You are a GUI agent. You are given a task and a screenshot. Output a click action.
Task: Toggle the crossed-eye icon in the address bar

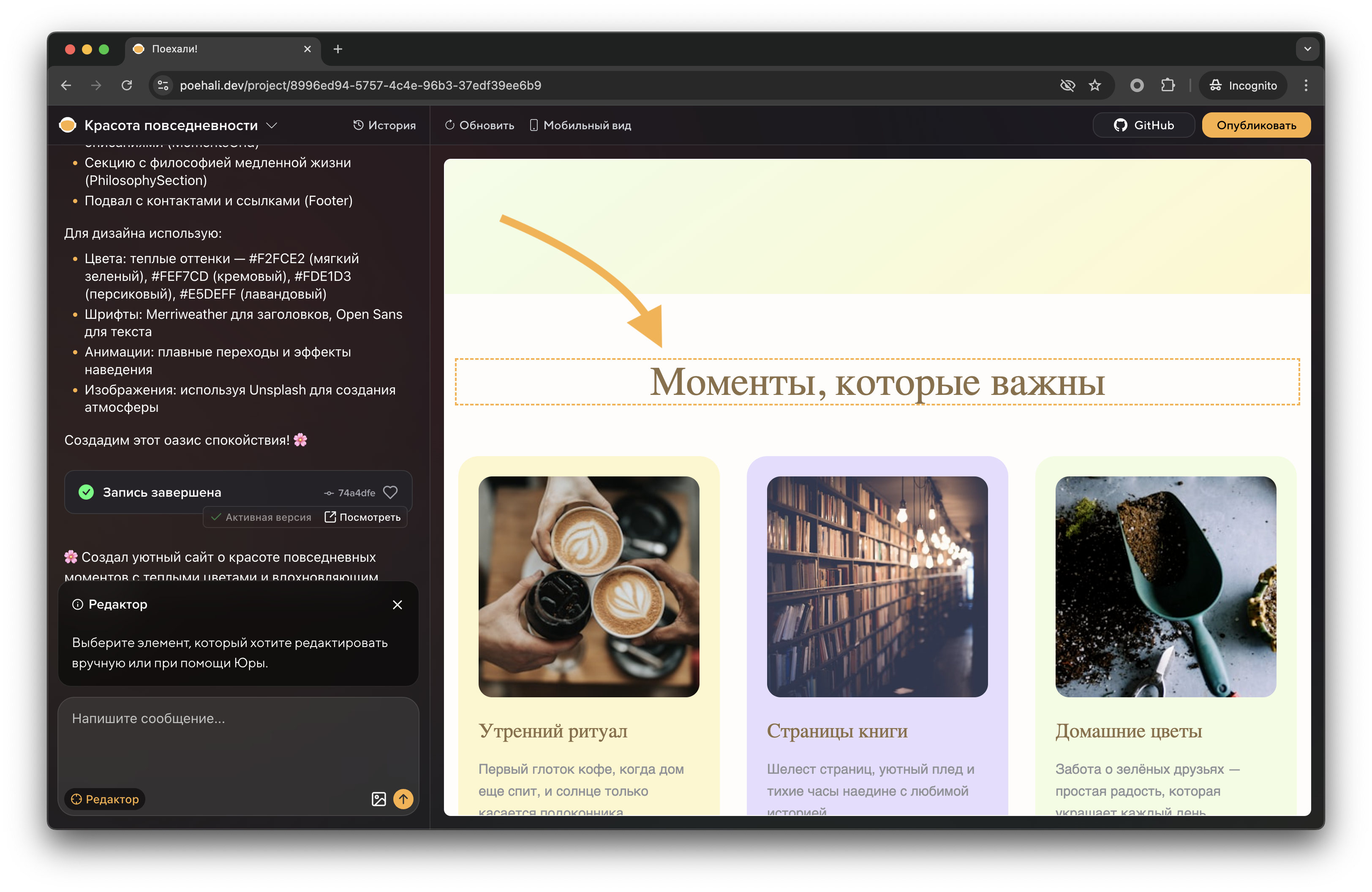point(1067,85)
